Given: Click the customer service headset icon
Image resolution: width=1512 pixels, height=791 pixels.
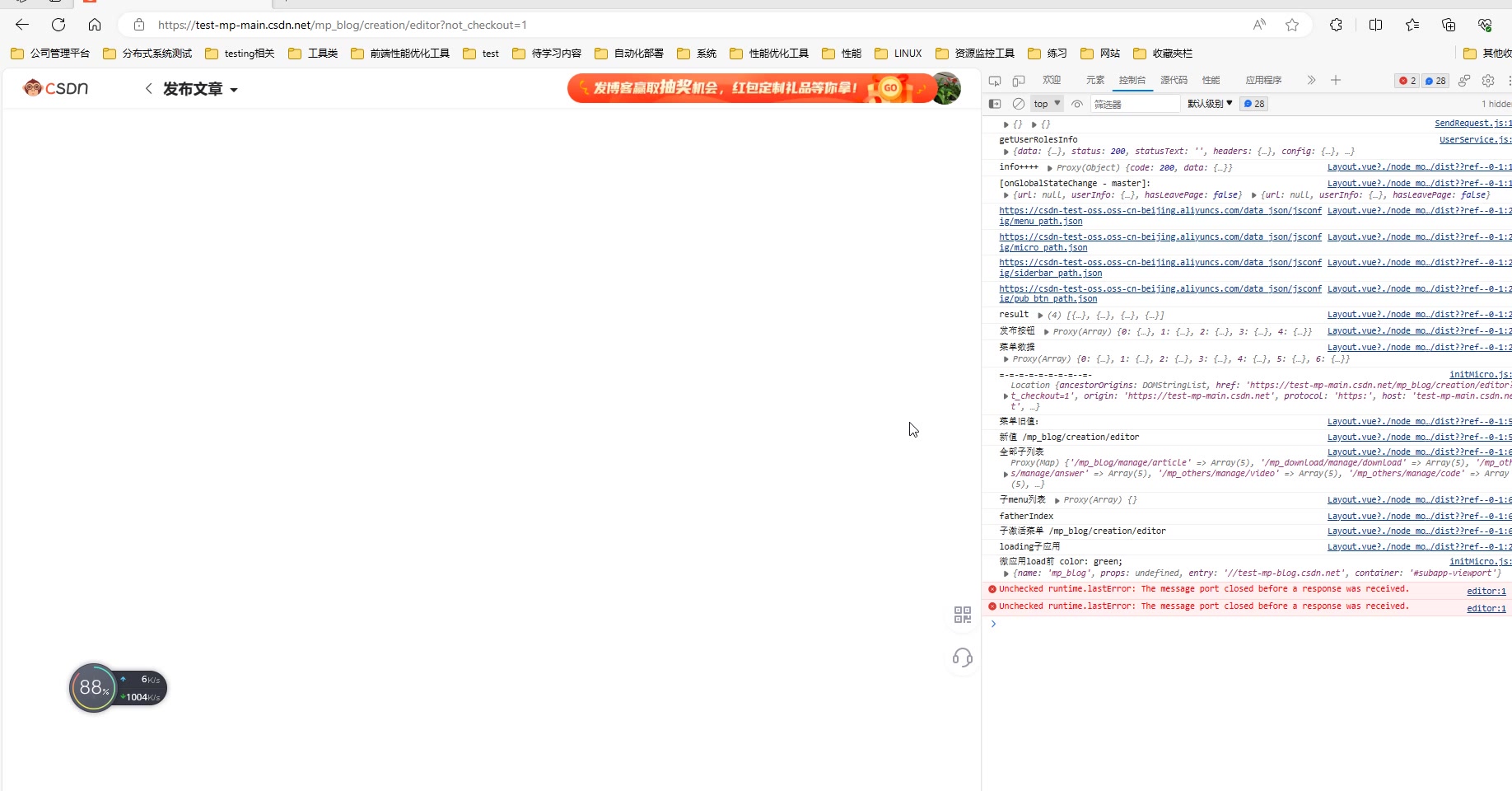Looking at the screenshot, I should [x=962, y=658].
